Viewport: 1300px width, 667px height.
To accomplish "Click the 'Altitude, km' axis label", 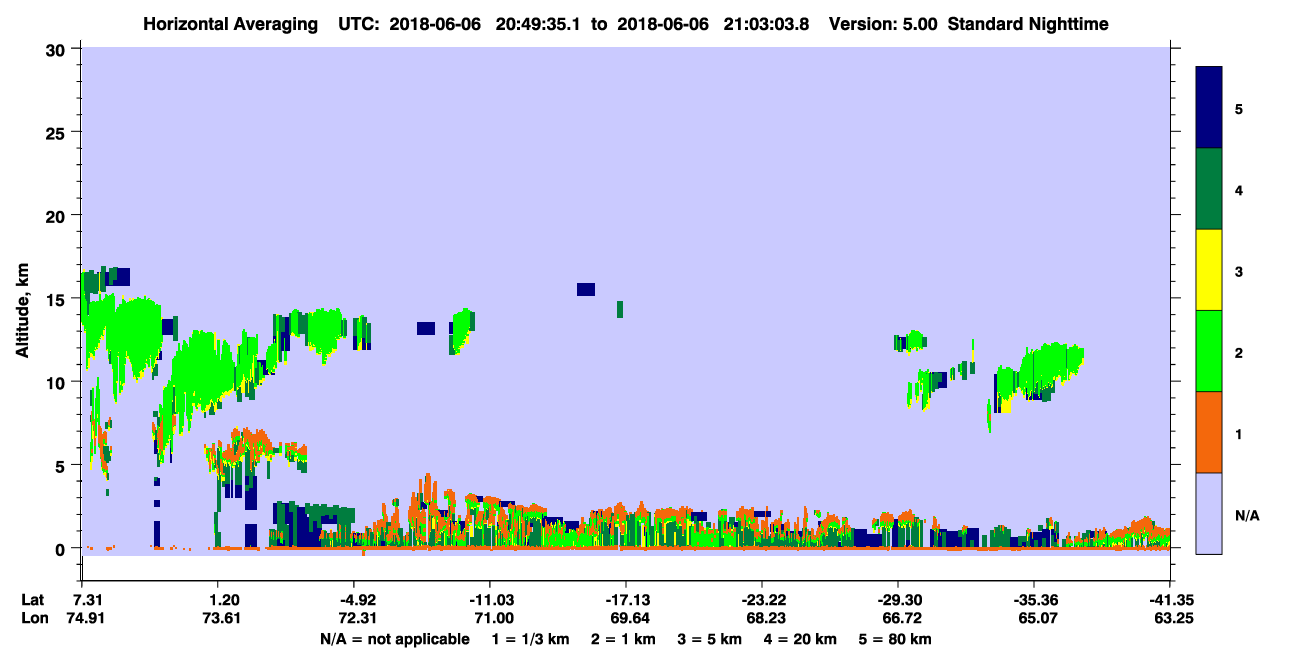I will [x=24, y=308].
